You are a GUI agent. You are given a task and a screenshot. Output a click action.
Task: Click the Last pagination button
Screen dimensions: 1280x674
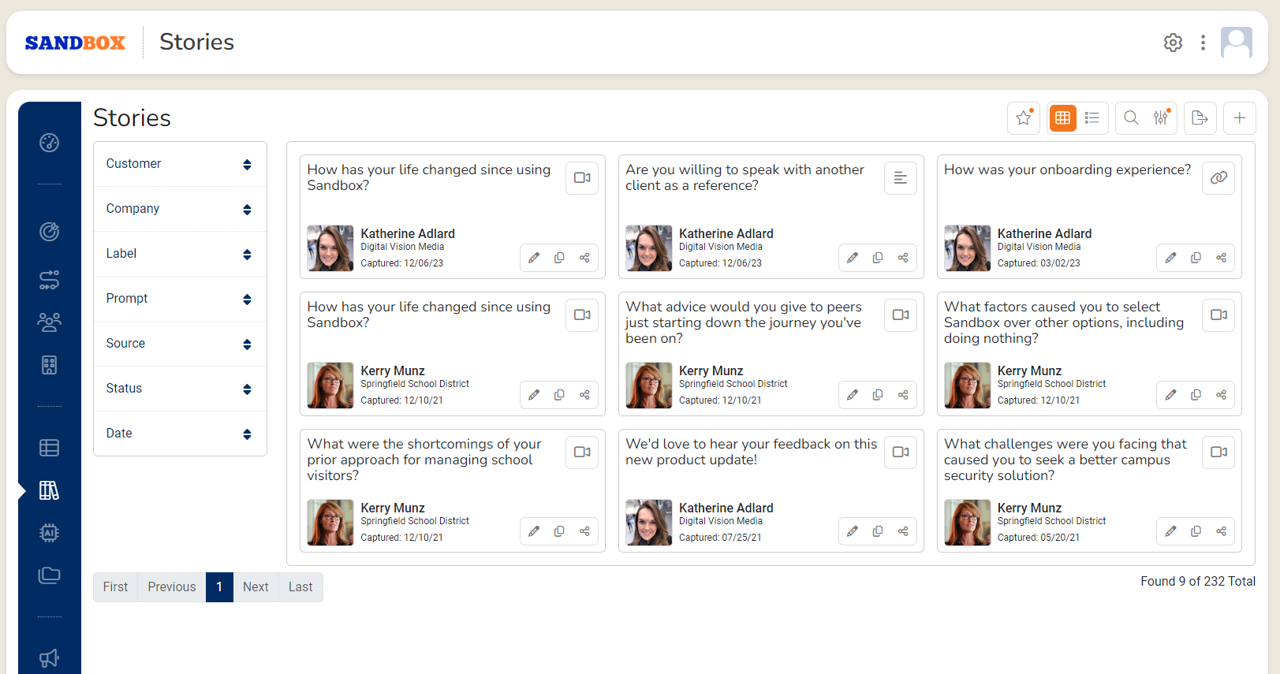(x=300, y=587)
